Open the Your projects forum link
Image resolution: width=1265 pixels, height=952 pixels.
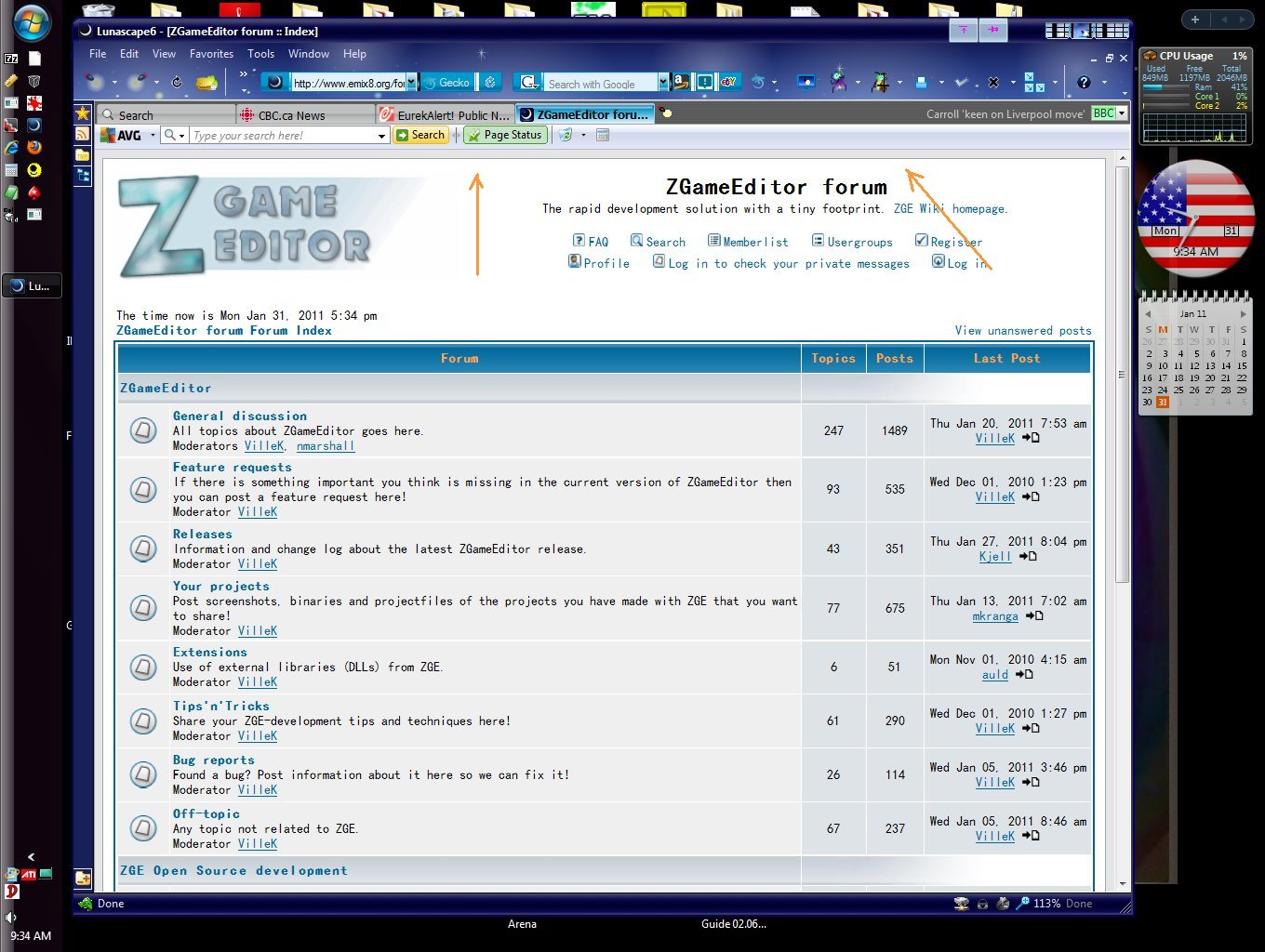point(221,587)
